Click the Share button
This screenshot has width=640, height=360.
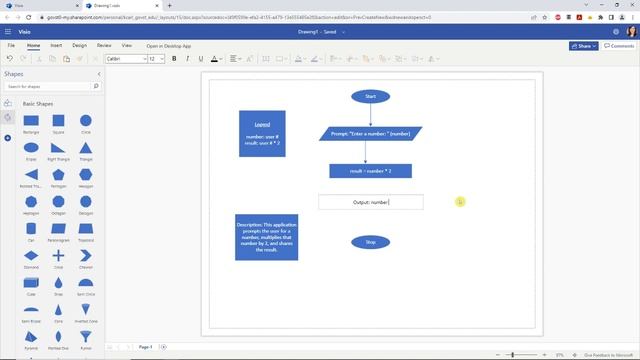click(584, 46)
